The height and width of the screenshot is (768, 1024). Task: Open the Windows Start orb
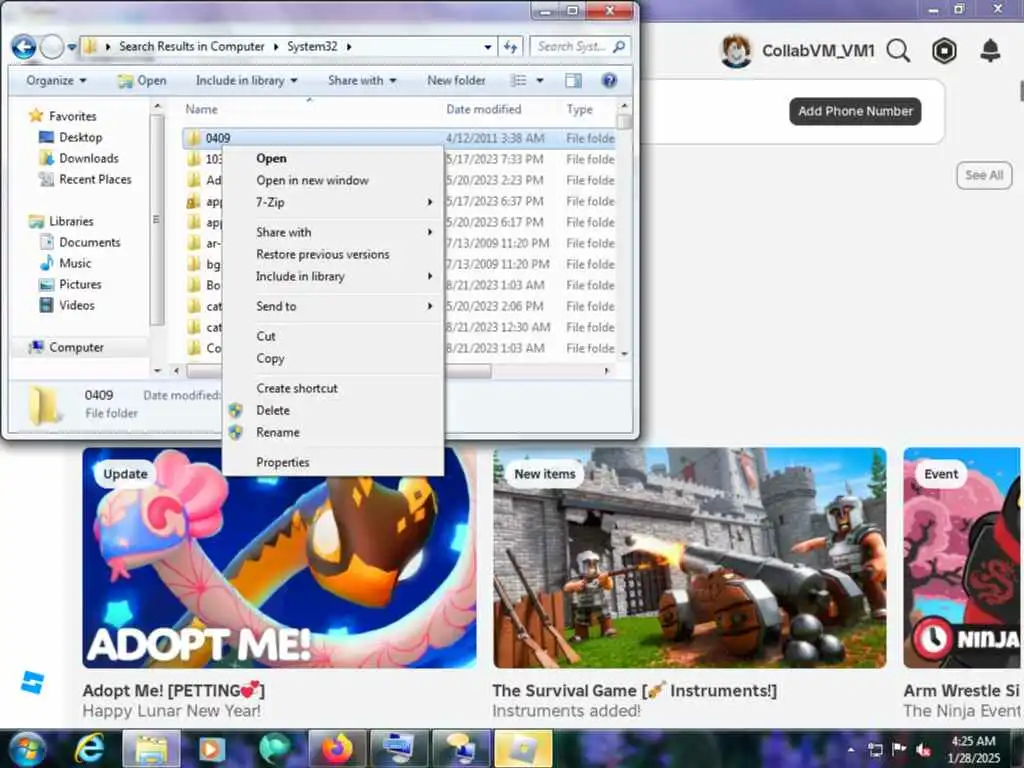click(27, 748)
